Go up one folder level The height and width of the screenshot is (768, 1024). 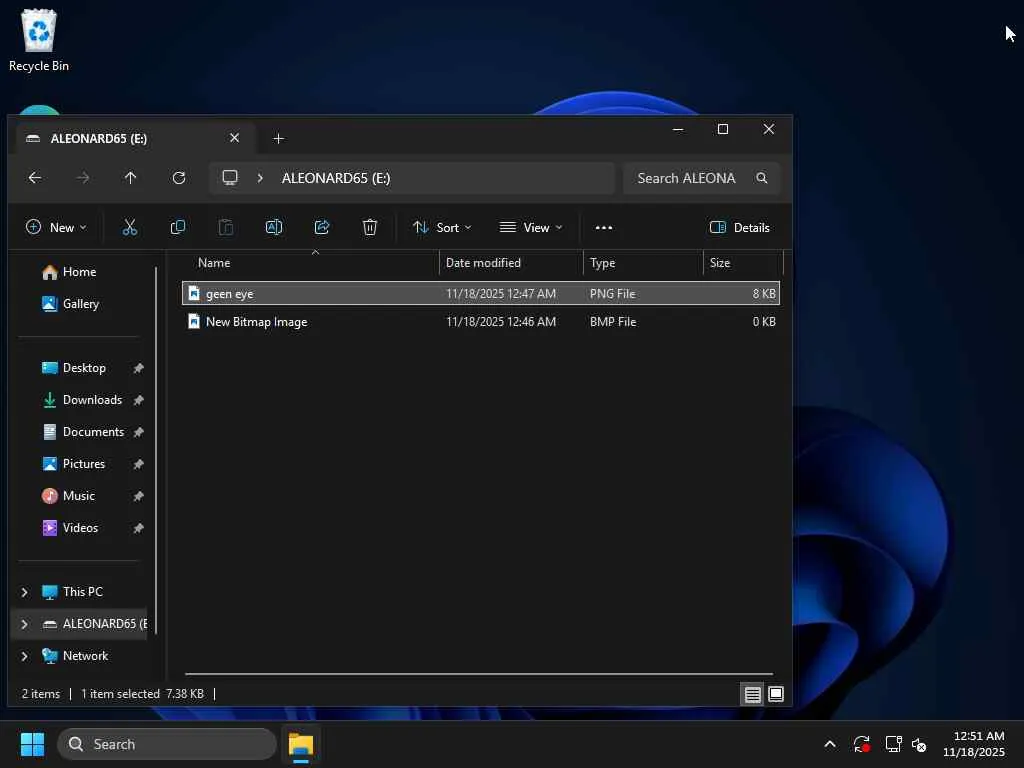coord(131,178)
